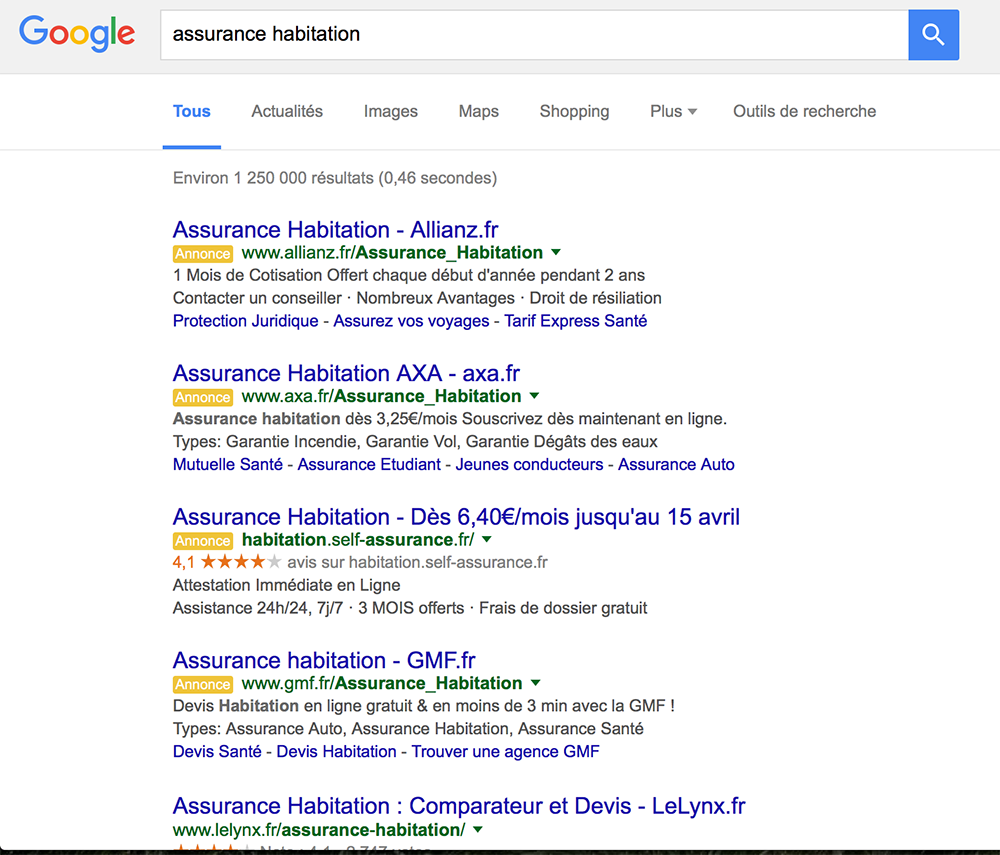Click the blue search magnifier button
The image size is (1000, 855).
933,35
